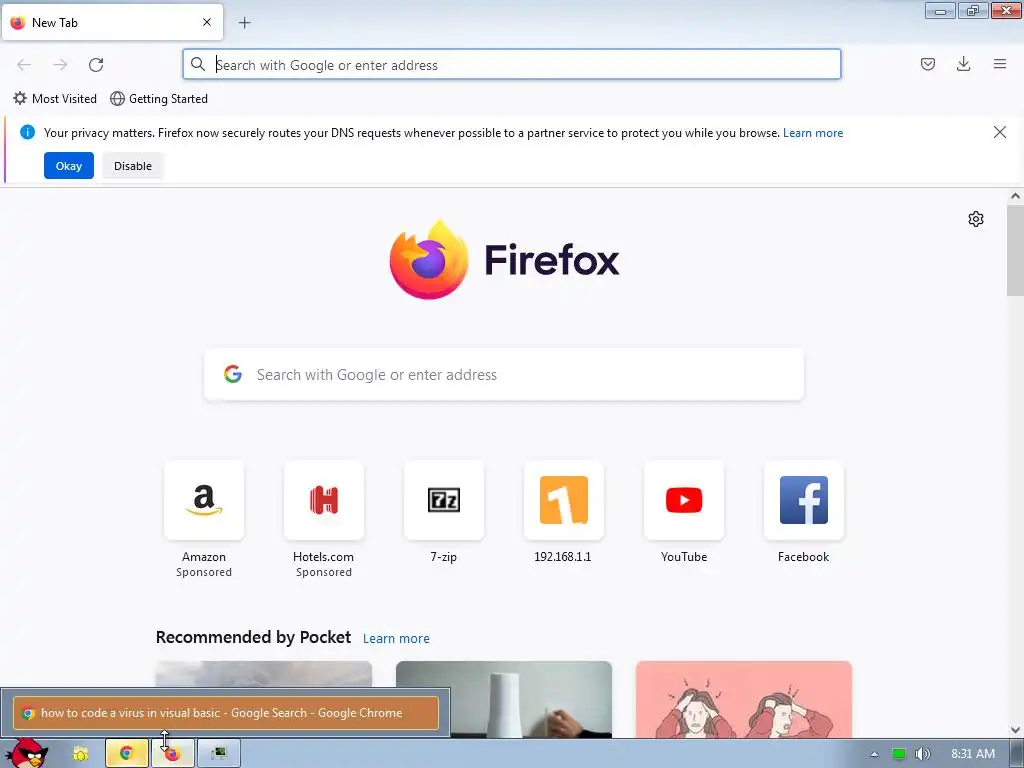
Task: Open Pocket story with white router image
Action: click(504, 699)
